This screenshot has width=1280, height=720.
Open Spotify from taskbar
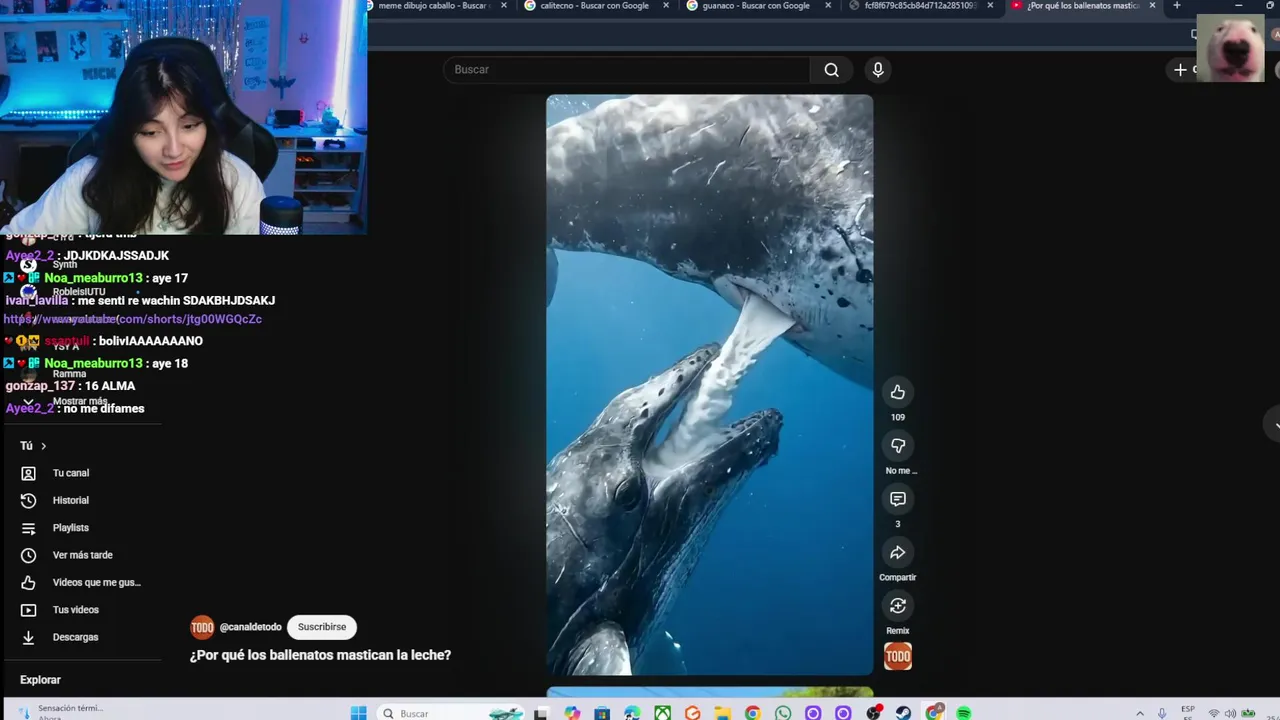pyautogui.click(x=964, y=713)
